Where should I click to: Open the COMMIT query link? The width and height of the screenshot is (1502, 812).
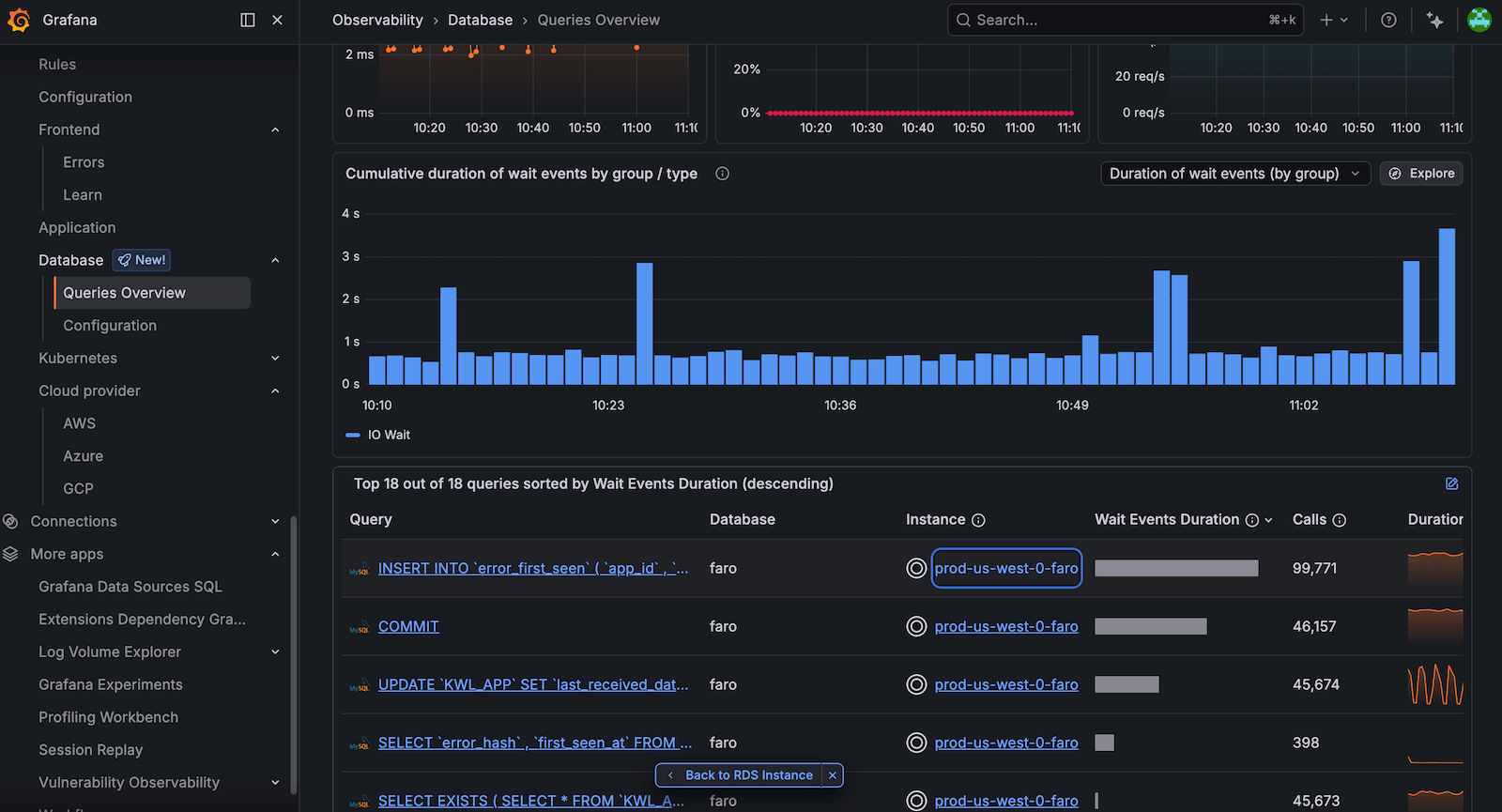click(x=408, y=626)
